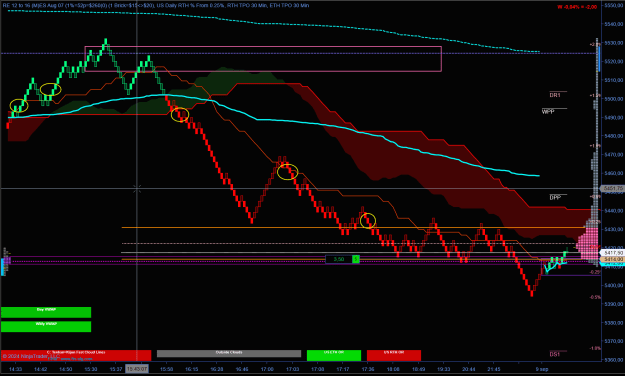Select the pink rectangle drawing near 5520
The height and width of the screenshot is (376, 625).
(263, 59)
